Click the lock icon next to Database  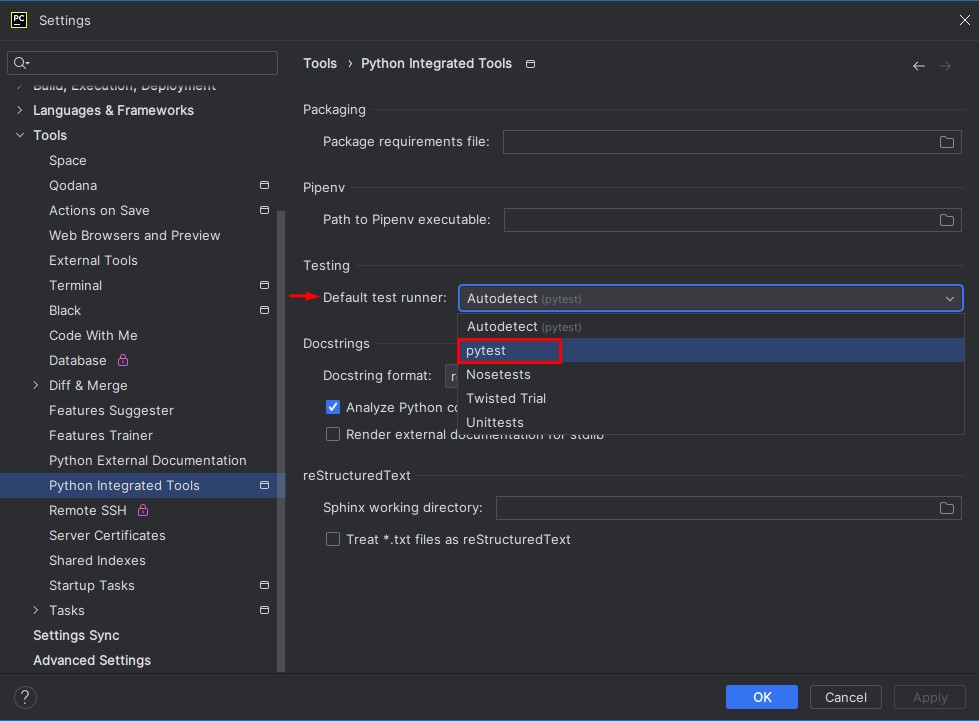(x=123, y=361)
